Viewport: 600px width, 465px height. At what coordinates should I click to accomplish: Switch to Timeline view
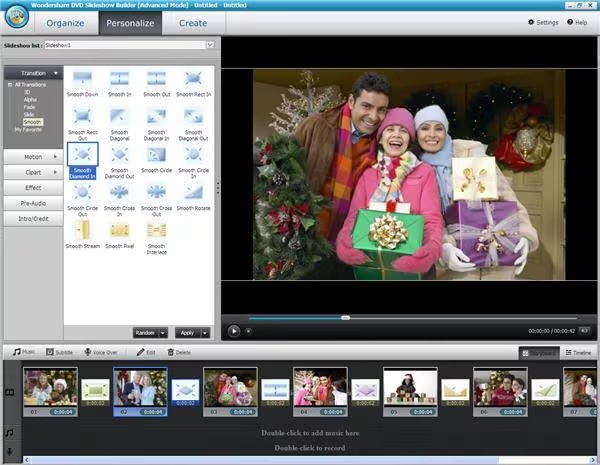click(x=579, y=353)
